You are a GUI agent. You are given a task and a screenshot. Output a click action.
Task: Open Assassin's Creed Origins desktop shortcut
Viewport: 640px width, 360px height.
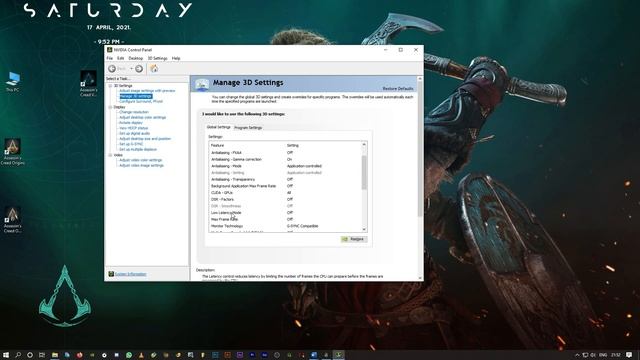(13, 152)
